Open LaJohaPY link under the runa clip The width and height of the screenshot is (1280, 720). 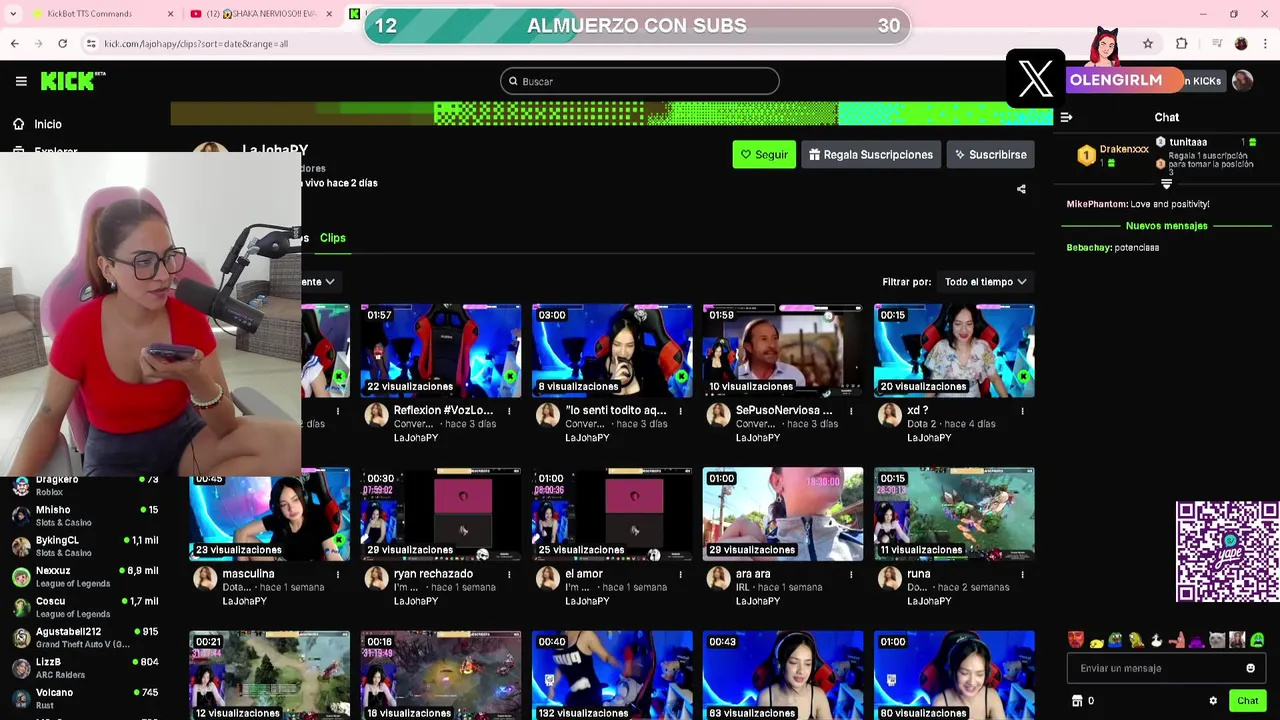coord(929,601)
